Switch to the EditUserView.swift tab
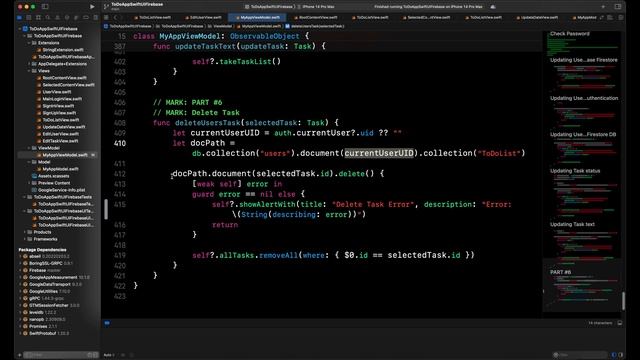 coord(203,18)
